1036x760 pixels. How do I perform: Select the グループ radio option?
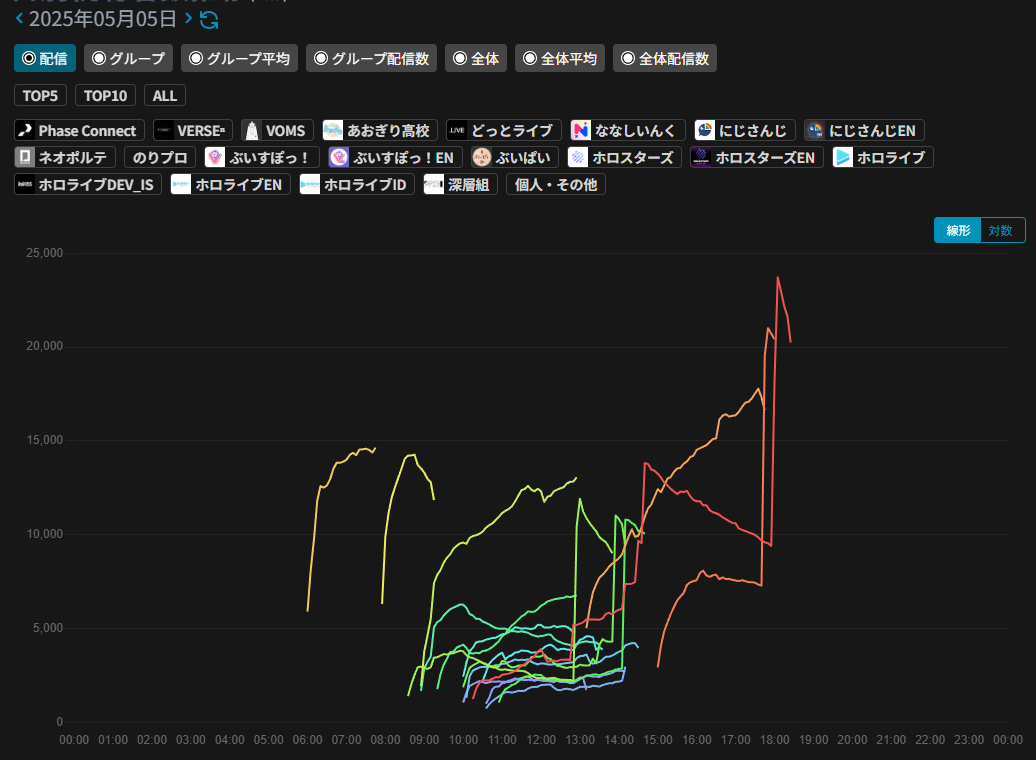click(128, 58)
